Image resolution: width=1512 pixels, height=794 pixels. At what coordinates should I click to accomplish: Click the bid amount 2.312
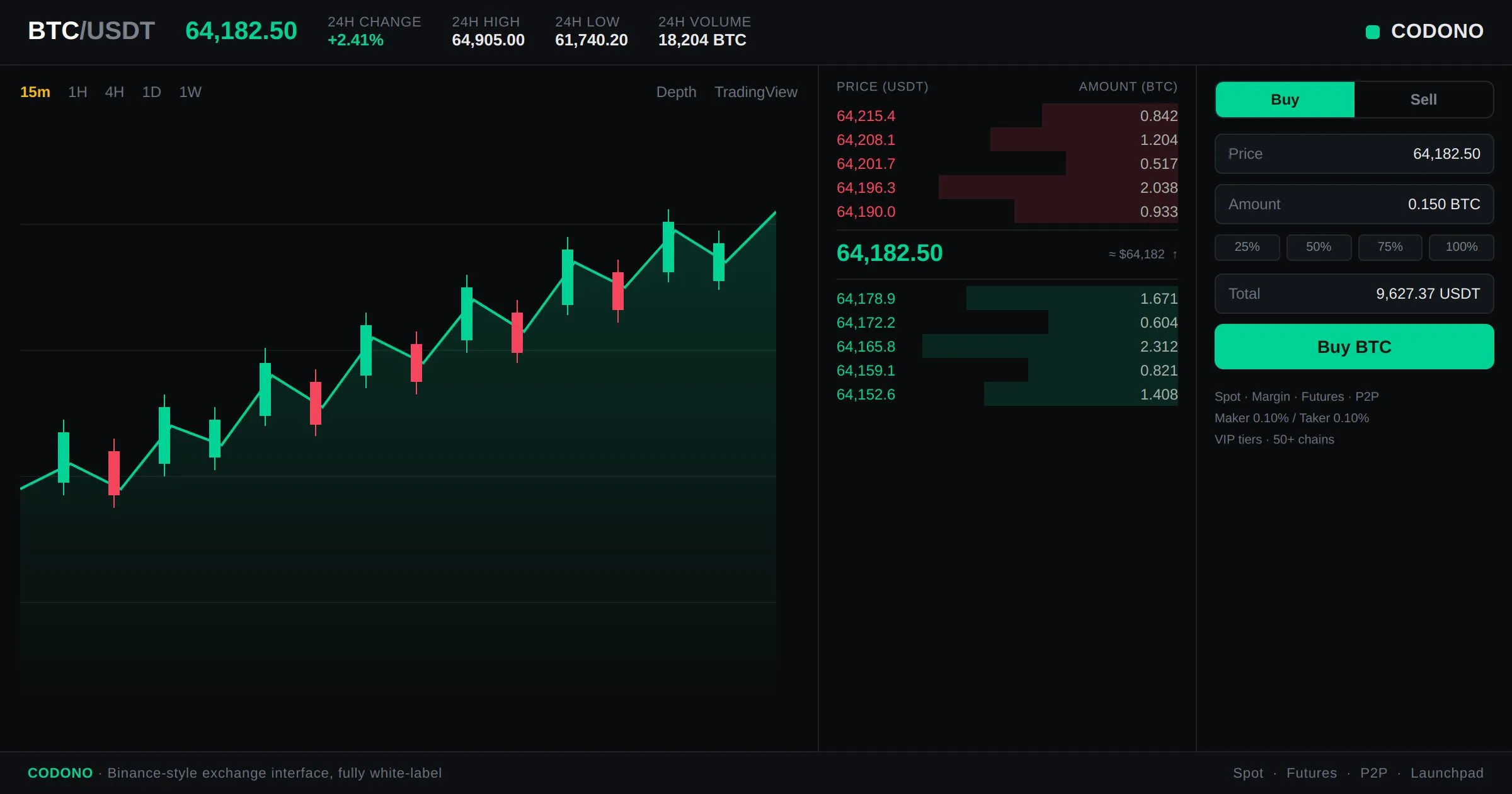point(1159,347)
